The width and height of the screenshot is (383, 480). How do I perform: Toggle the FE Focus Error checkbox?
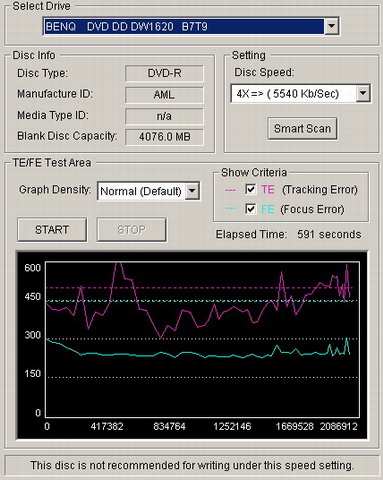[x=251, y=209]
